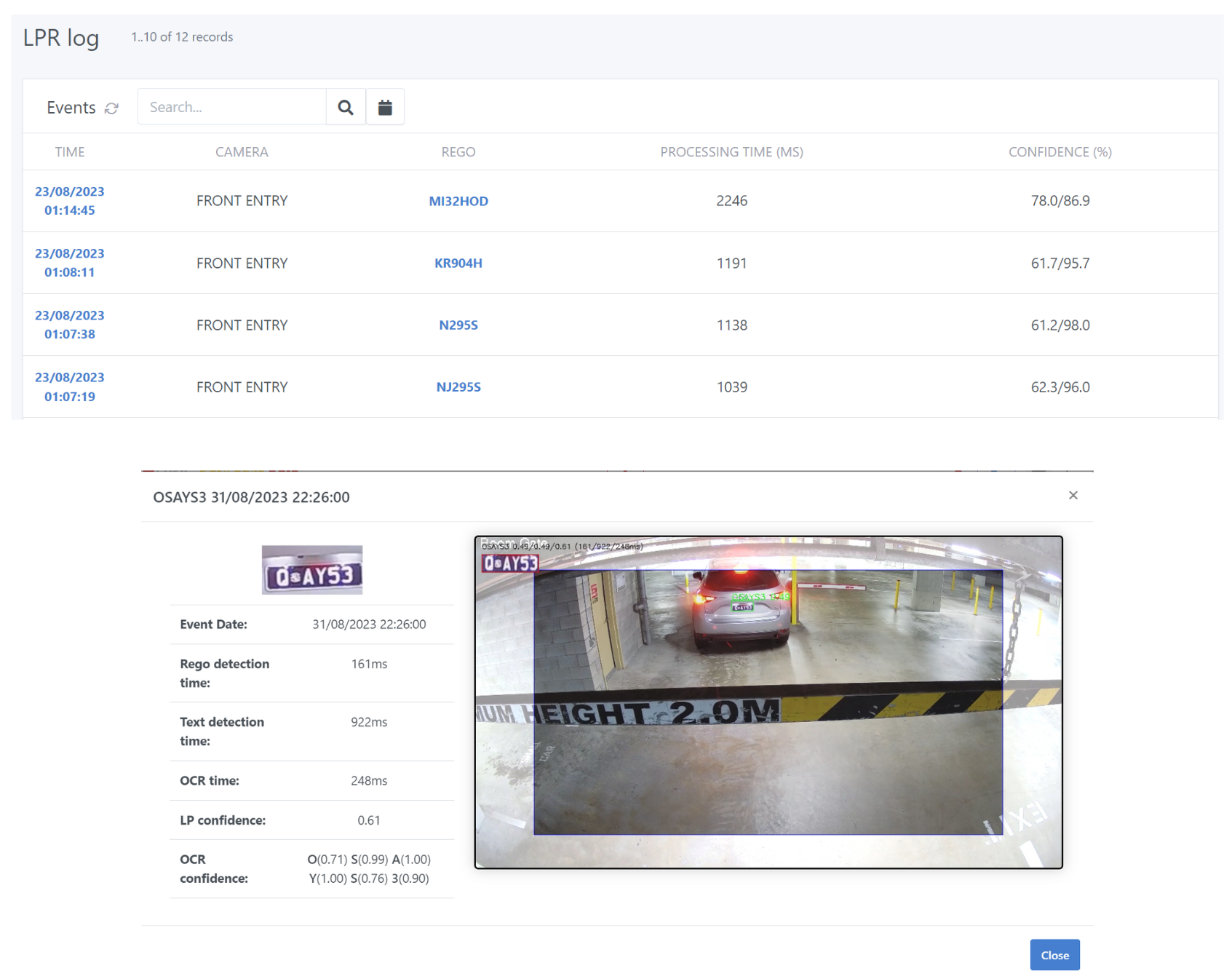Click the cropped license plate thumbnail
1232x979 pixels.
[311, 570]
